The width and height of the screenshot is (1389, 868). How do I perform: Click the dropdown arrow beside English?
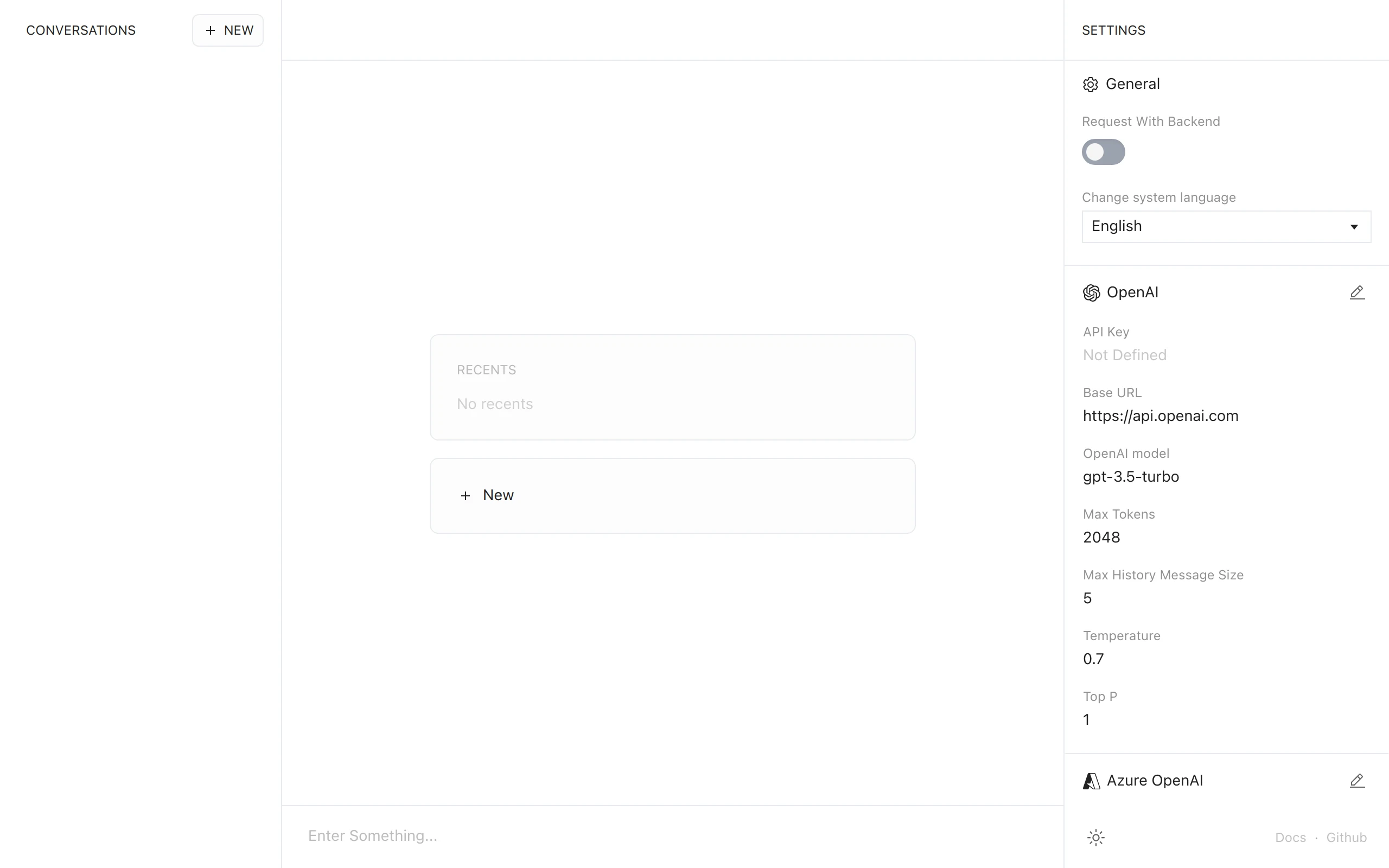click(x=1354, y=227)
